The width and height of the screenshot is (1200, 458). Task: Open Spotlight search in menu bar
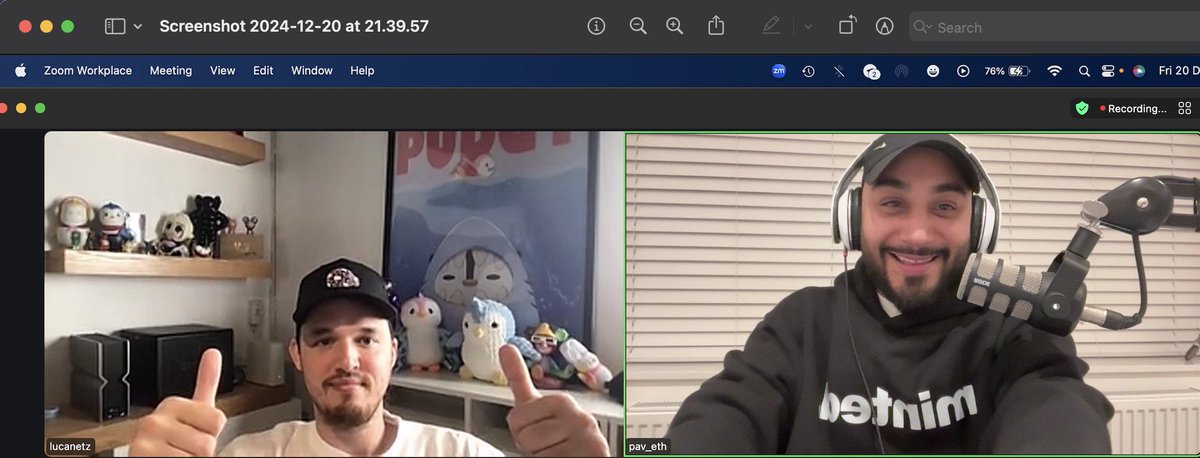1084,71
